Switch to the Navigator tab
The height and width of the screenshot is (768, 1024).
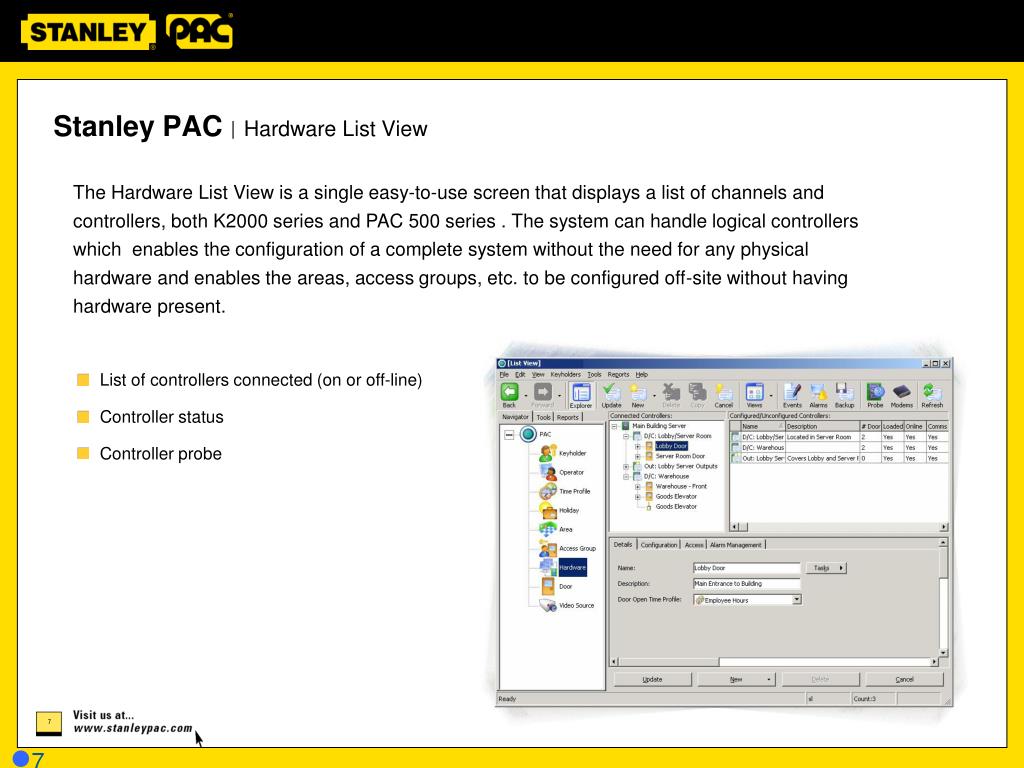click(515, 417)
